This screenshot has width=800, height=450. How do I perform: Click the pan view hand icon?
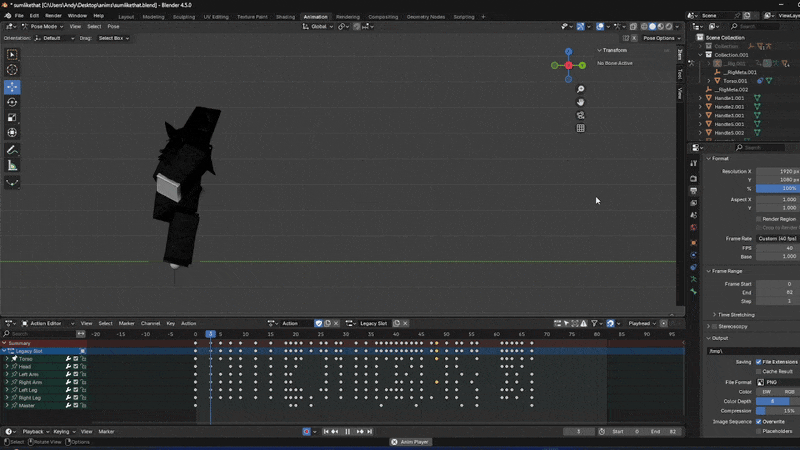(x=581, y=102)
